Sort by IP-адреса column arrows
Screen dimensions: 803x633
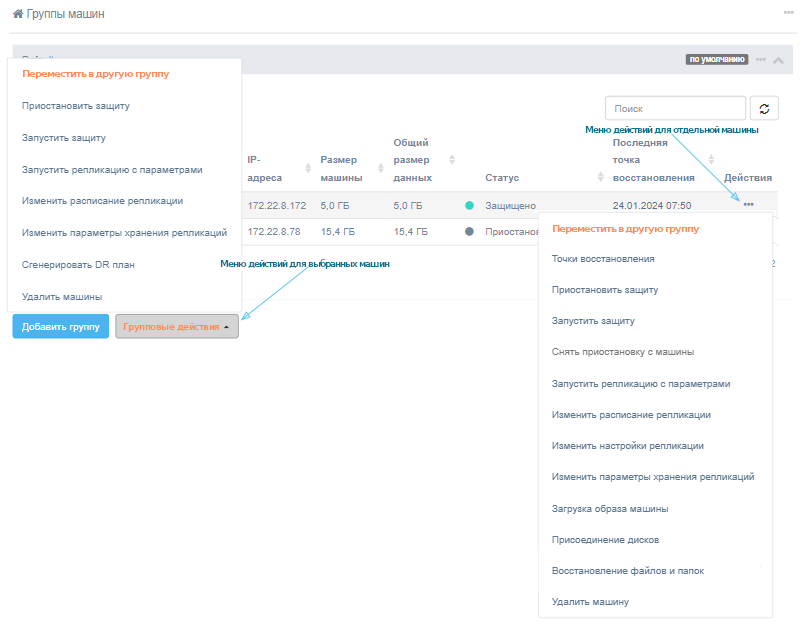coord(308,168)
